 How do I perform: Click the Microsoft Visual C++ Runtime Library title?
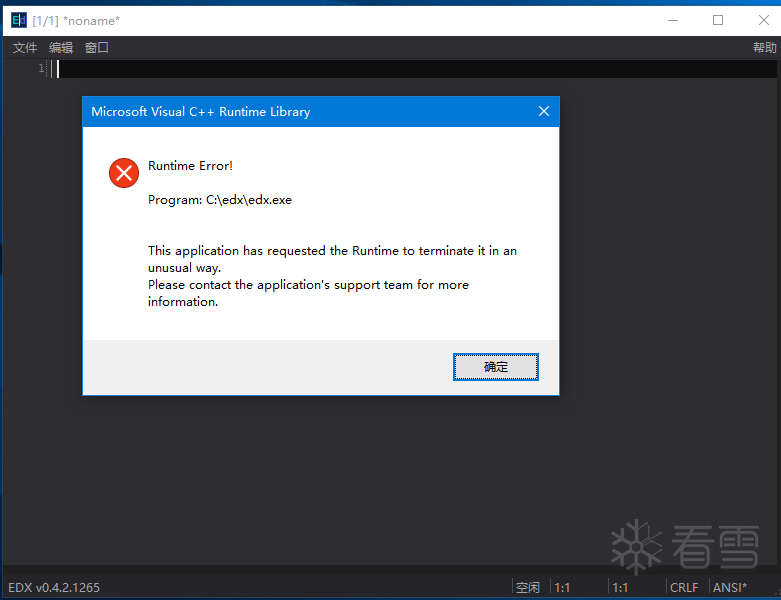tap(201, 112)
